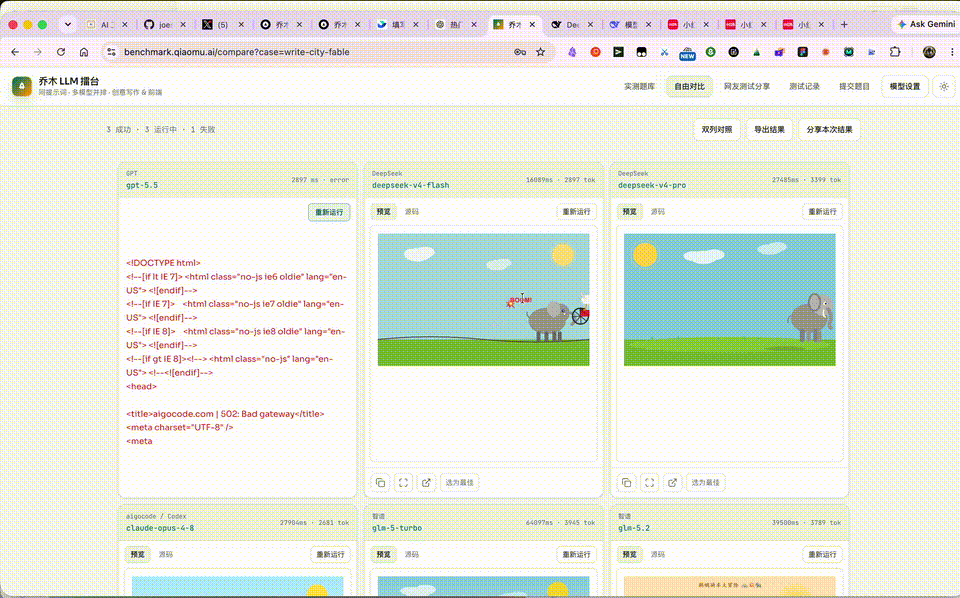Open 实测题库 in the top navigation
The image size is (960, 598).
pos(639,86)
